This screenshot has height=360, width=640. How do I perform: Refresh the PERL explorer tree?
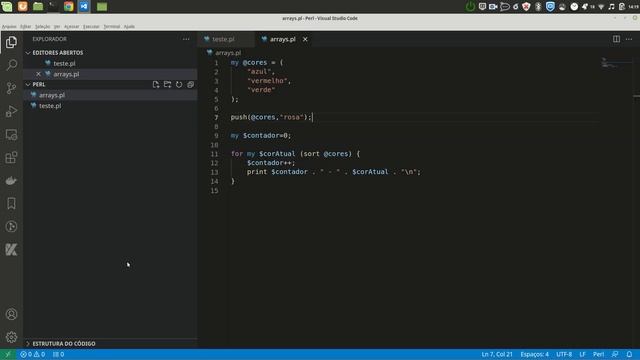click(179, 84)
